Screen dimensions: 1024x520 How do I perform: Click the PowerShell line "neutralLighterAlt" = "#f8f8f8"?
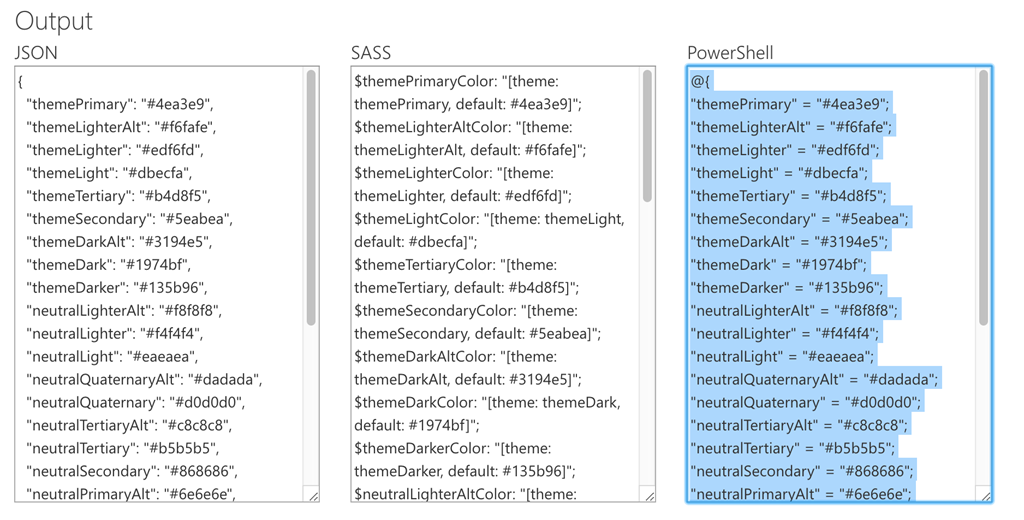[795, 310]
